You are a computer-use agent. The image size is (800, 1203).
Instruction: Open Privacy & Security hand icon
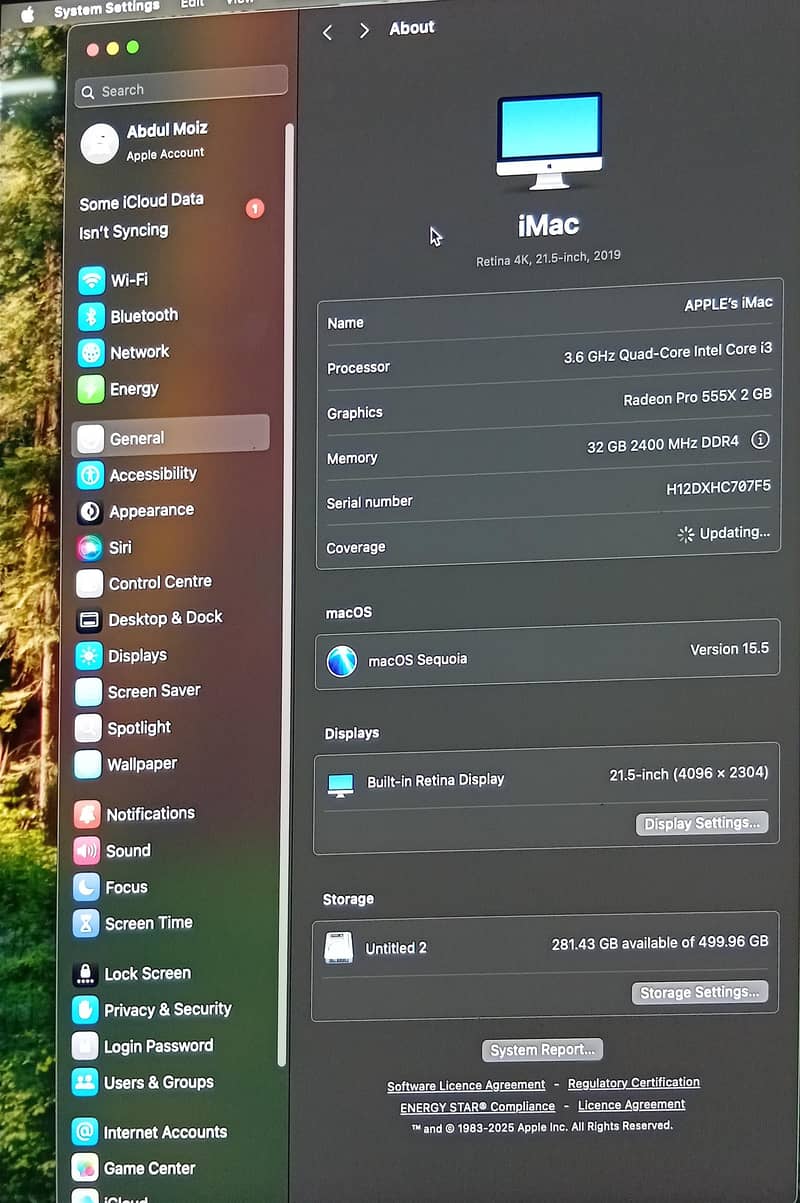(x=85, y=1010)
